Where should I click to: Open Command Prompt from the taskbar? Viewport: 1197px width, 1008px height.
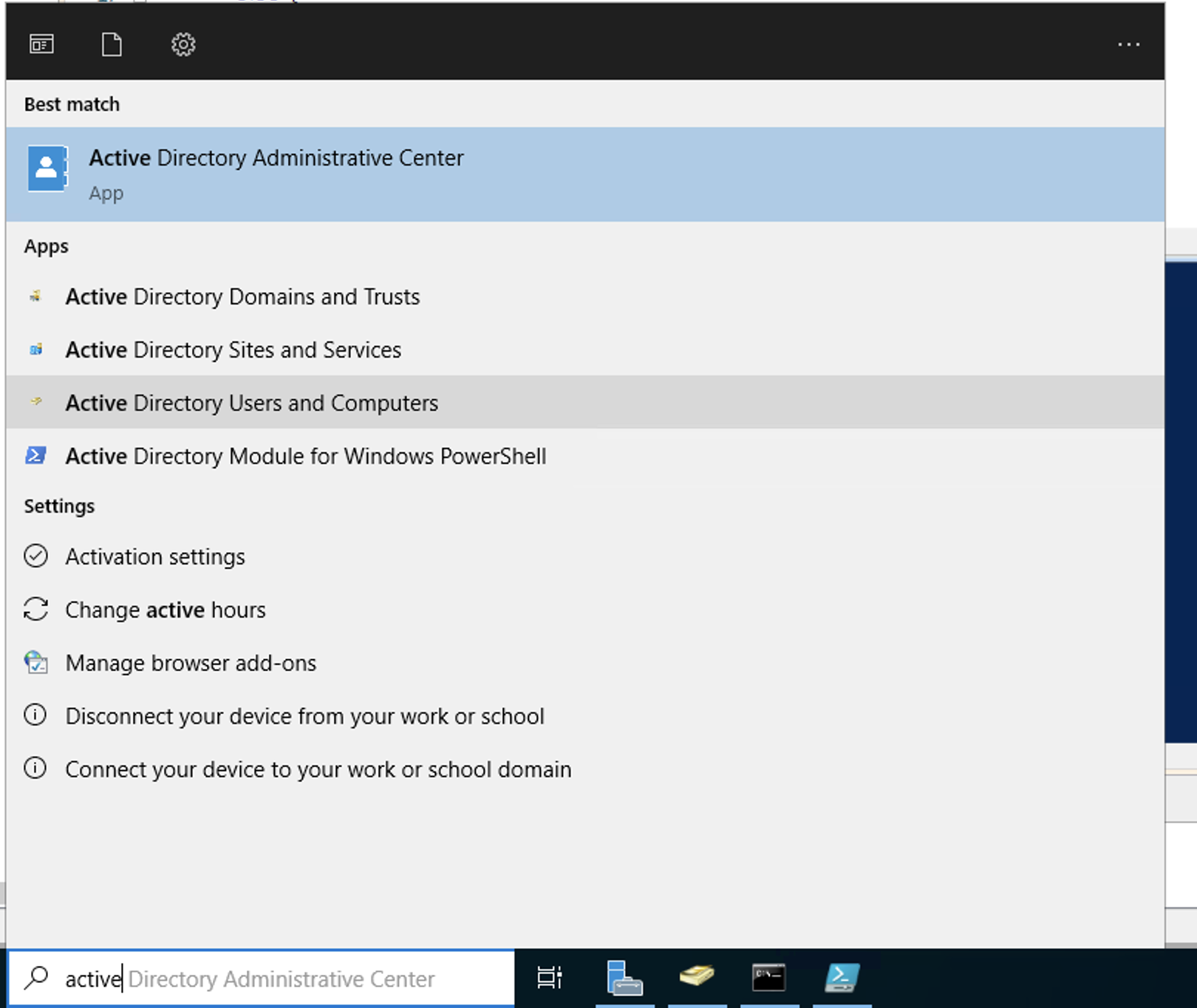[769, 978]
